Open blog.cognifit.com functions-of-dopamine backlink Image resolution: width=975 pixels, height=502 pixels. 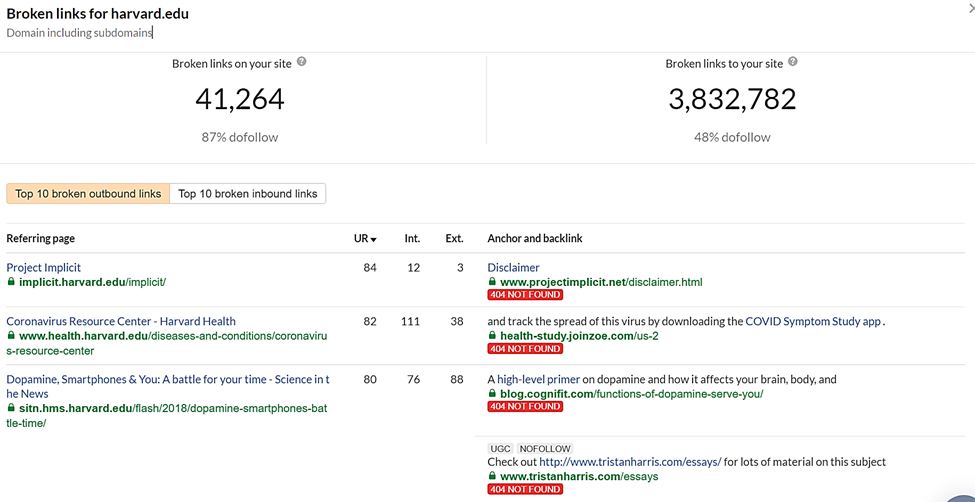pos(632,394)
